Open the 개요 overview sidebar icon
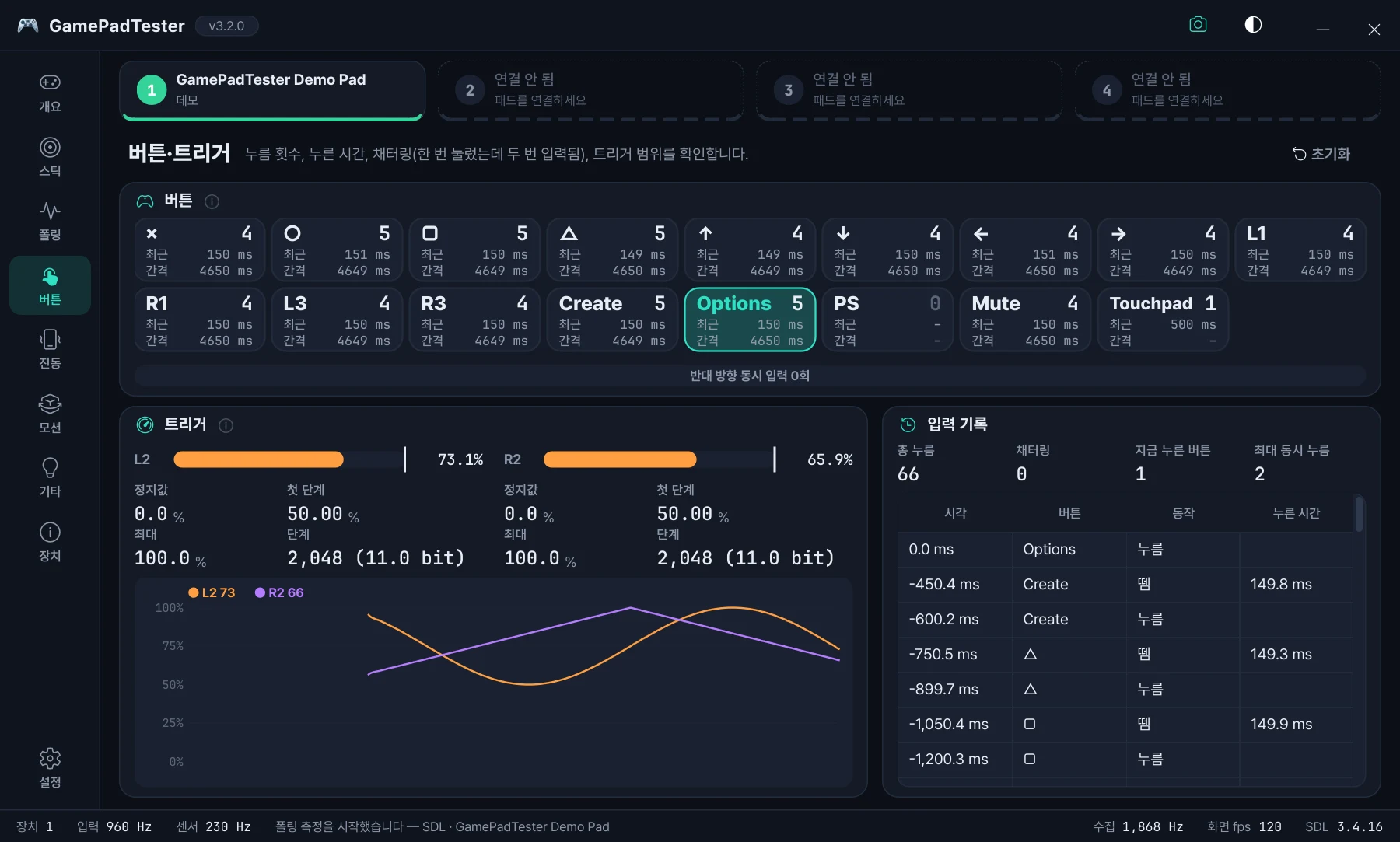 tap(50, 93)
